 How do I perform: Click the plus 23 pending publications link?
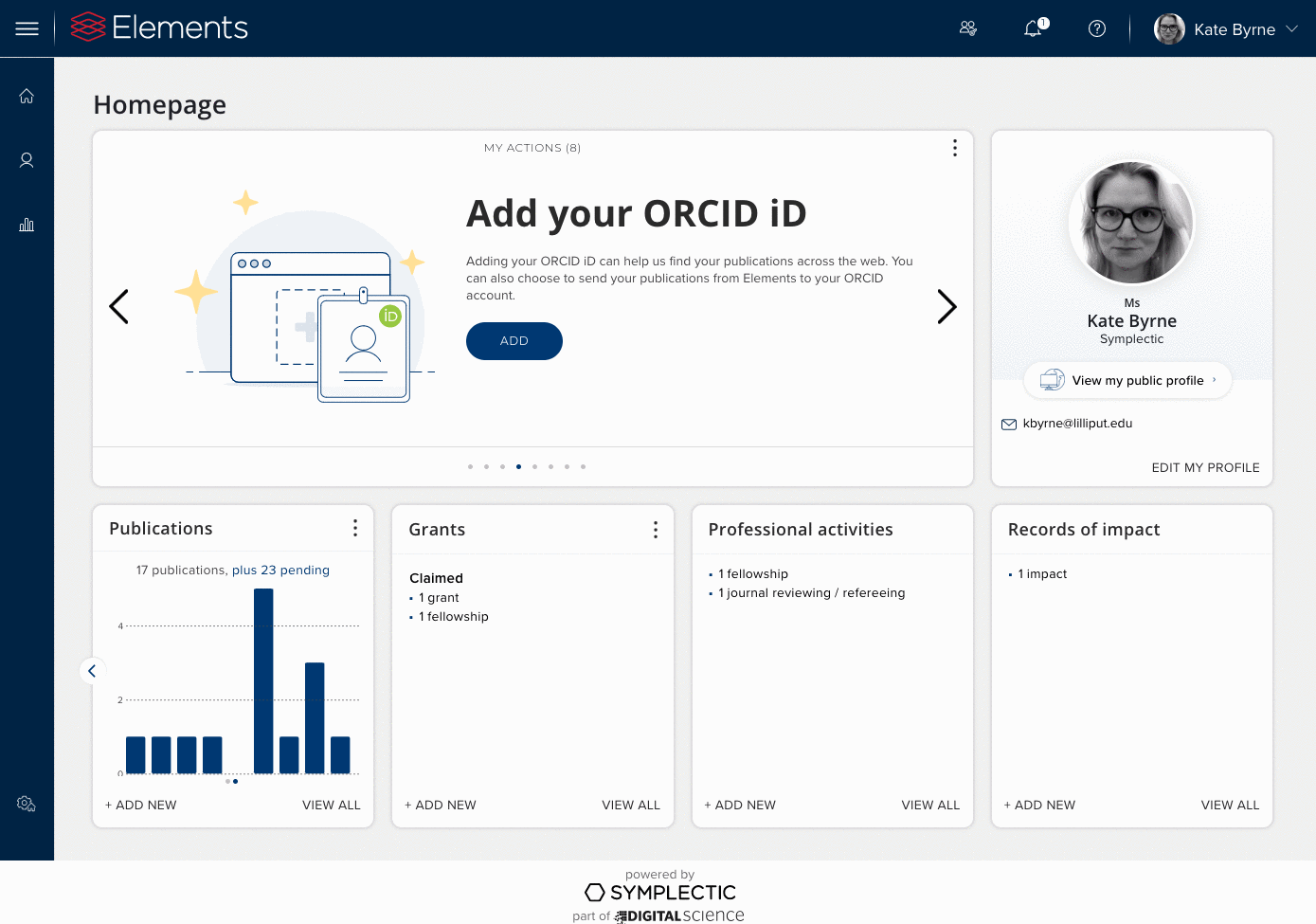[280, 570]
